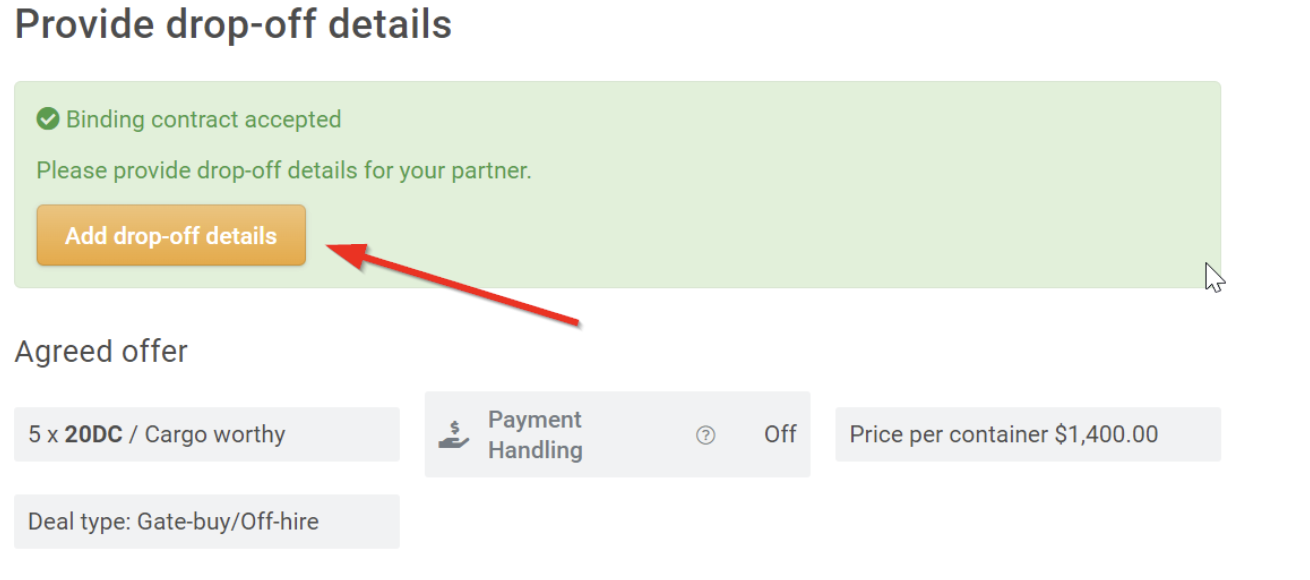Screen dimensions: 1310x580
Task: Click the bold "20DC" container type
Action: point(94,435)
